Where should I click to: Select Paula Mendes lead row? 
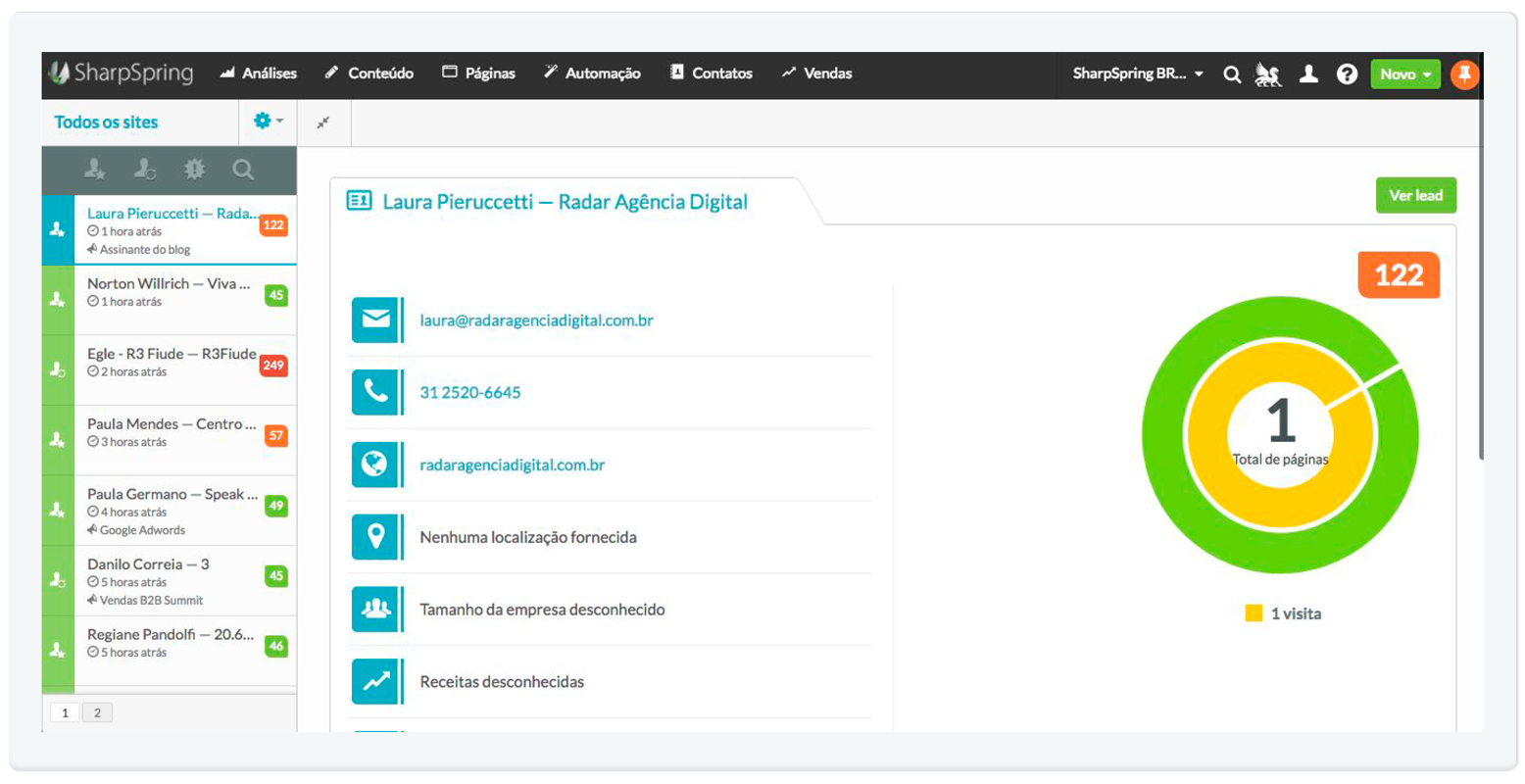(170, 440)
